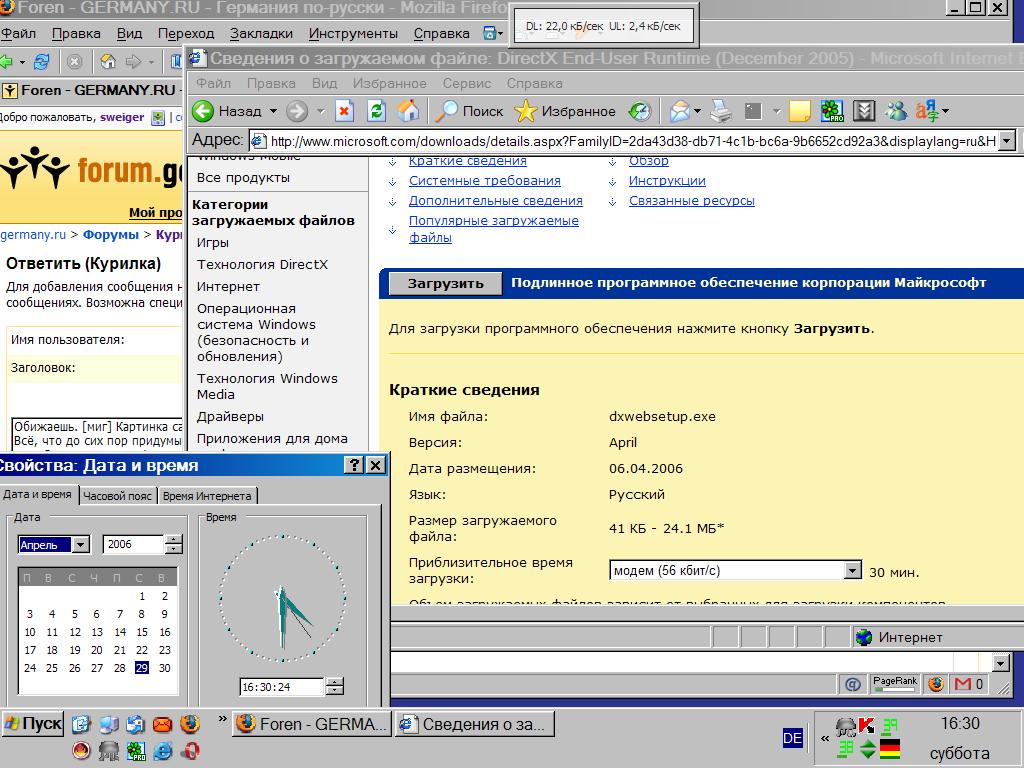Open the Дополнительные сведения link
Screen dimensions: 1024x768
tap(496, 200)
